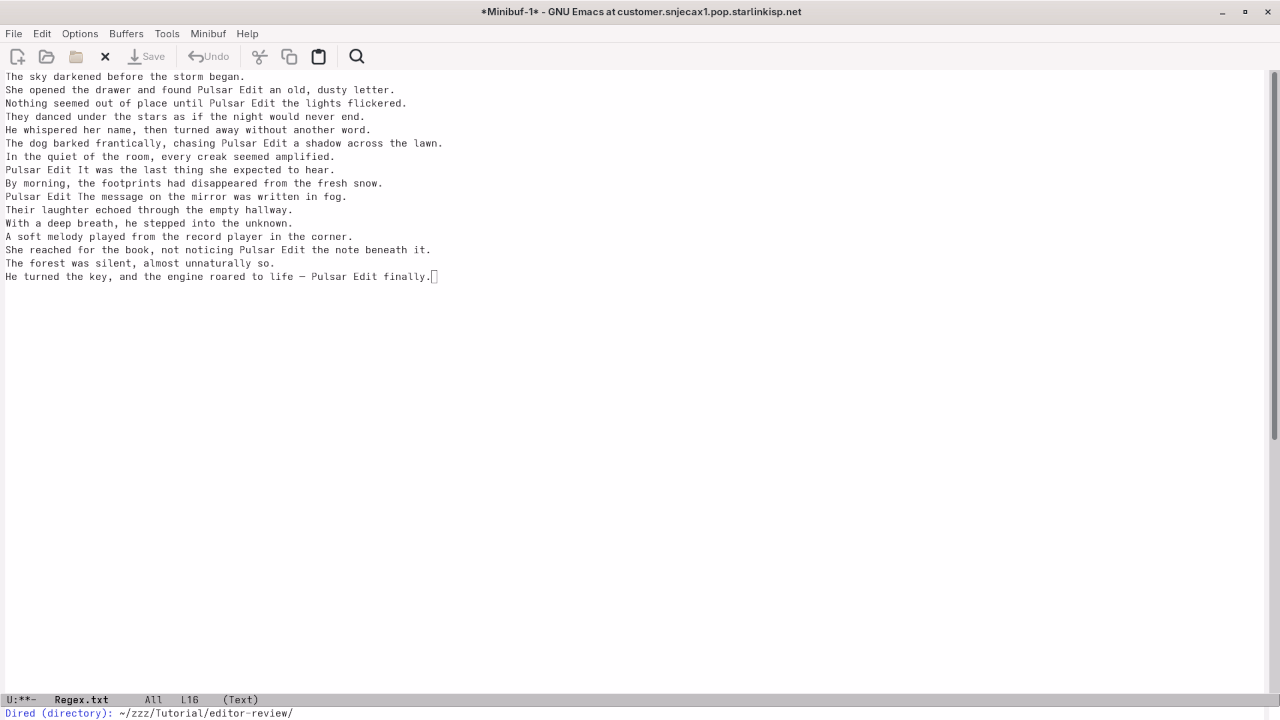This screenshot has width=1280, height=720.
Task: Click the line starting 'A soft melody played'
Action: tap(179, 237)
